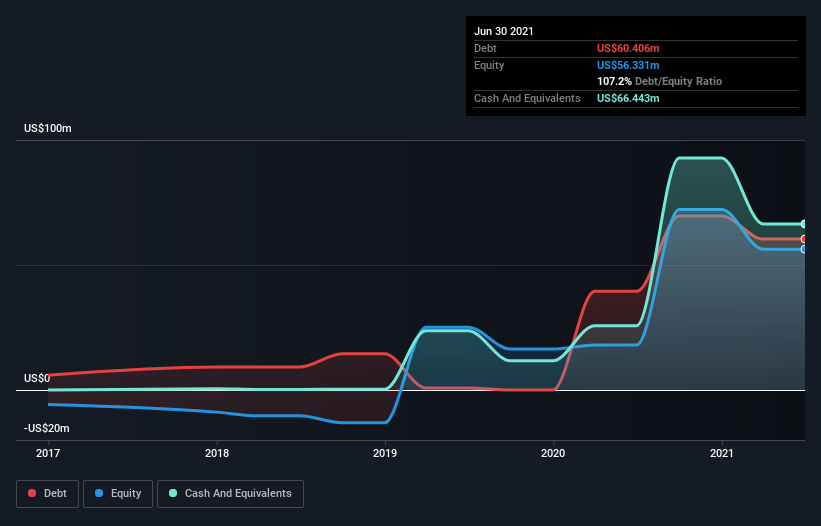Click the 107.2% Debt/Equity Ratio text

pyautogui.click(x=659, y=82)
